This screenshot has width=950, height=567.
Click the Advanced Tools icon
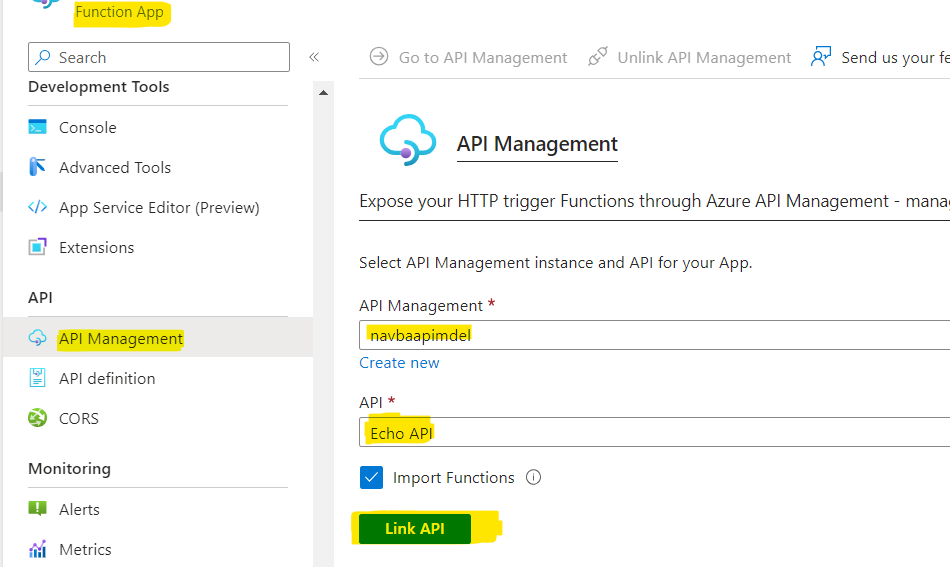click(38, 167)
